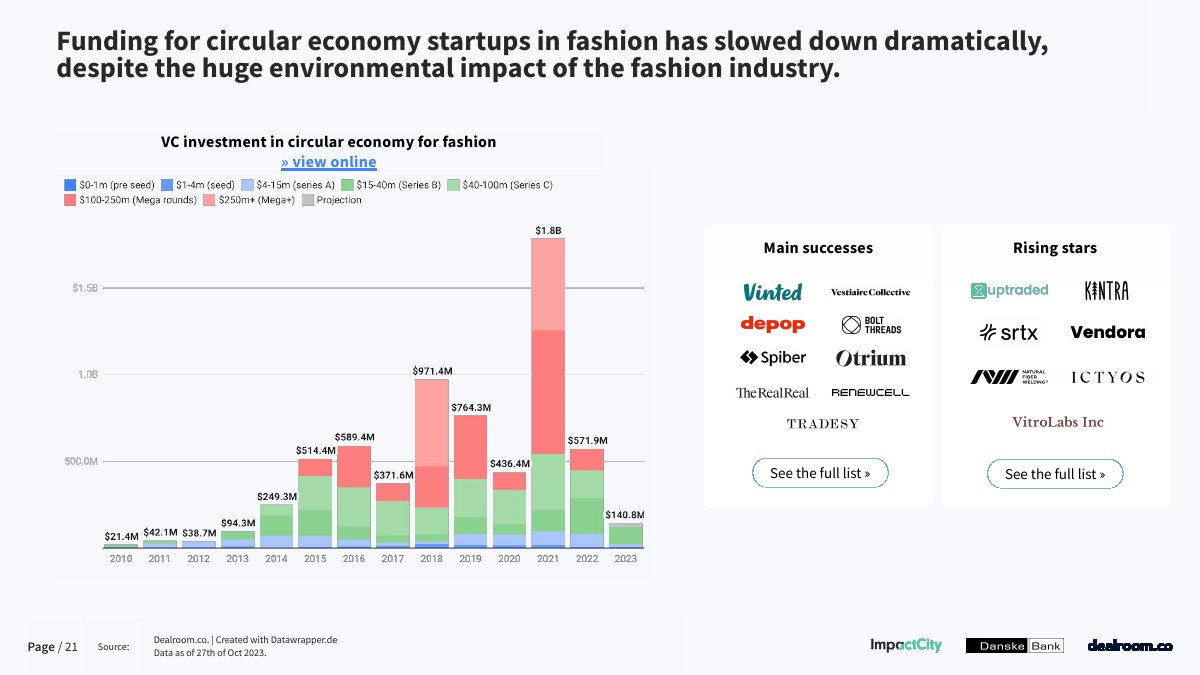Click the dealroom.co footer logo
The width and height of the screenshot is (1200, 675).
pyautogui.click(x=1129, y=646)
